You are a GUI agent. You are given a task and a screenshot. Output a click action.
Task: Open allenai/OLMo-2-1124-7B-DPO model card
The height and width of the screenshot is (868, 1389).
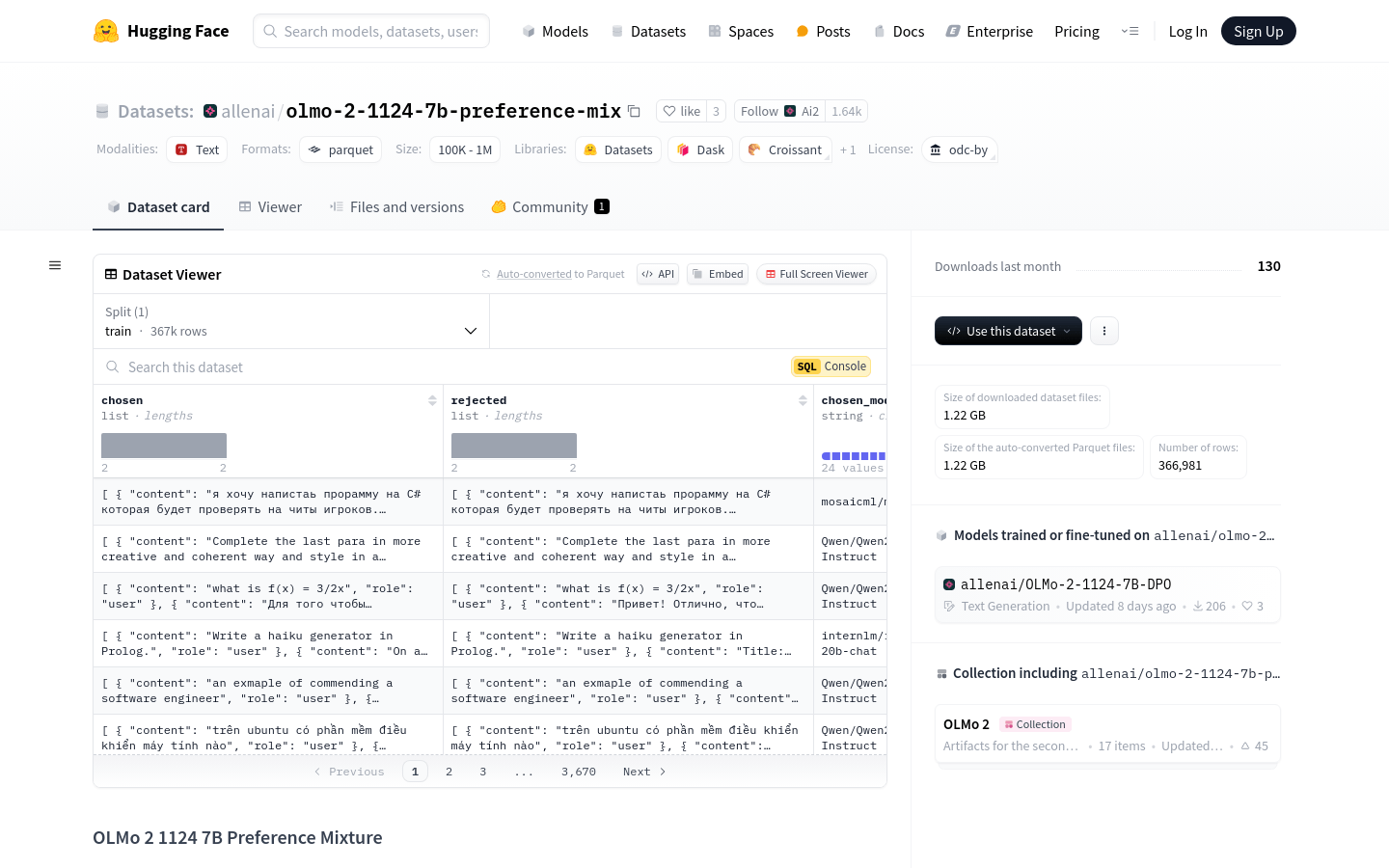pyautogui.click(x=1107, y=594)
